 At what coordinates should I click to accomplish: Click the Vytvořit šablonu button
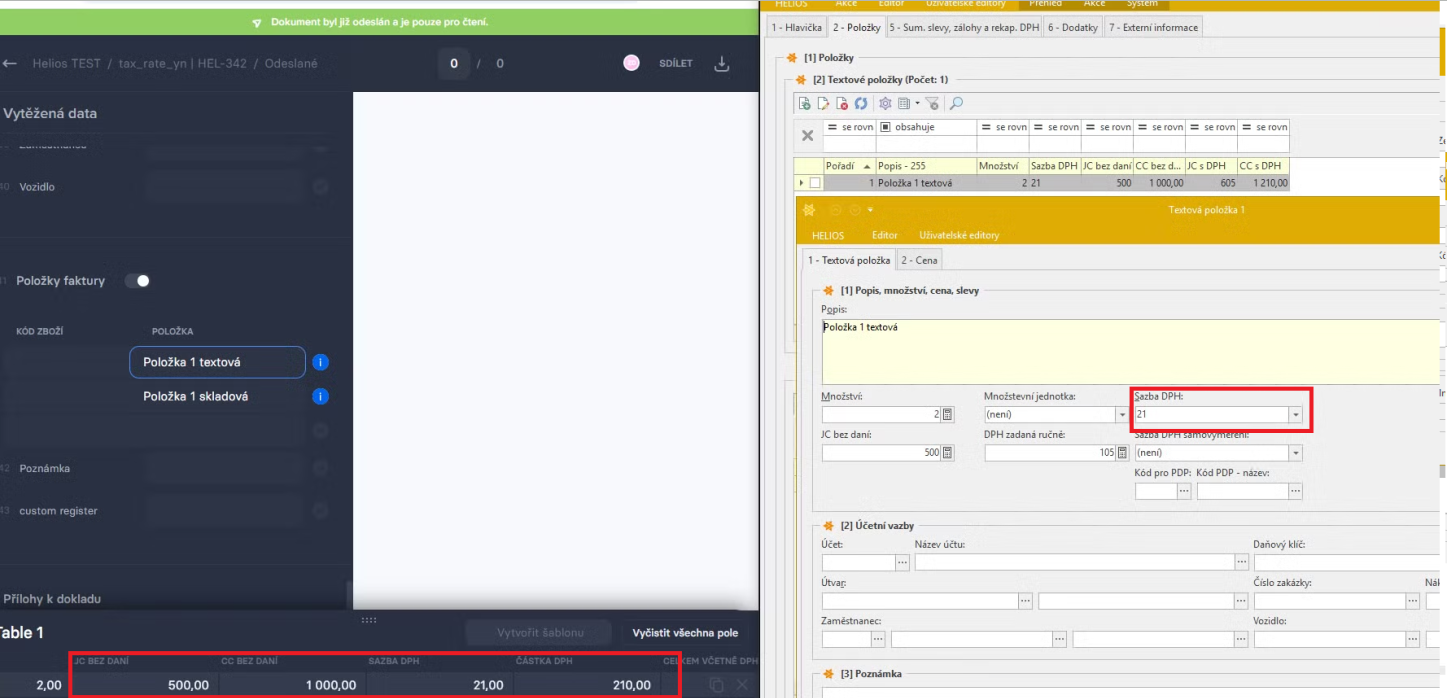pyautogui.click(x=540, y=633)
